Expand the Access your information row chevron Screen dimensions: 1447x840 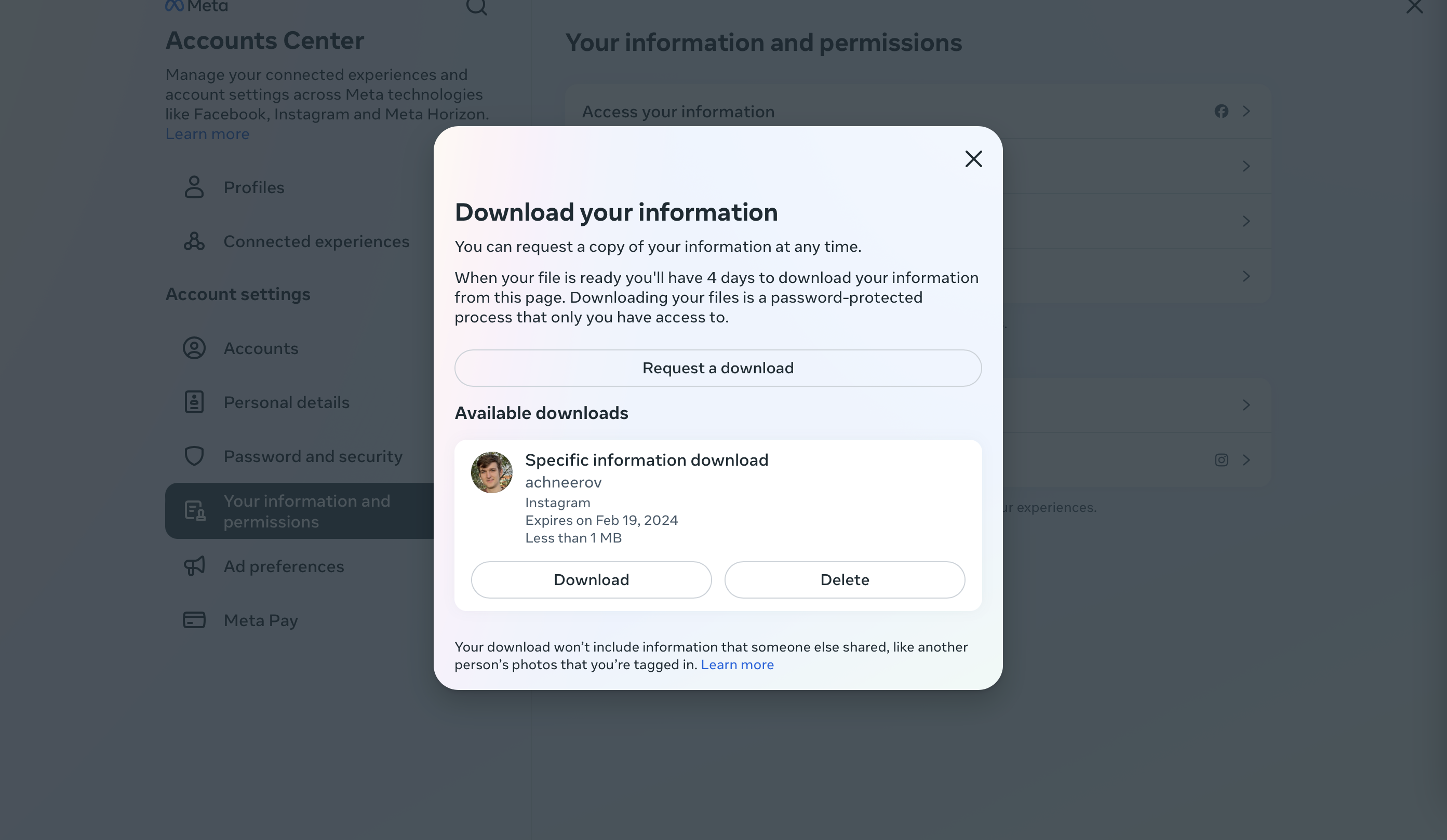(1246, 111)
